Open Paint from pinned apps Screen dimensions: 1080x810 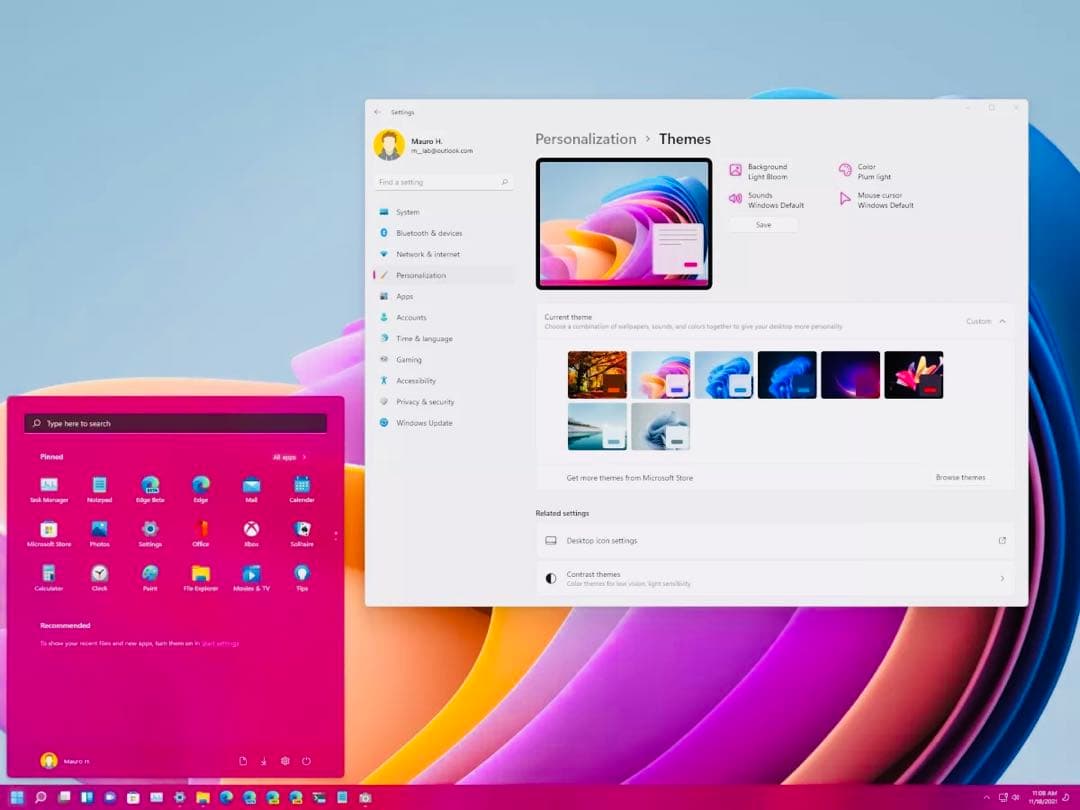click(x=150, y=574)
